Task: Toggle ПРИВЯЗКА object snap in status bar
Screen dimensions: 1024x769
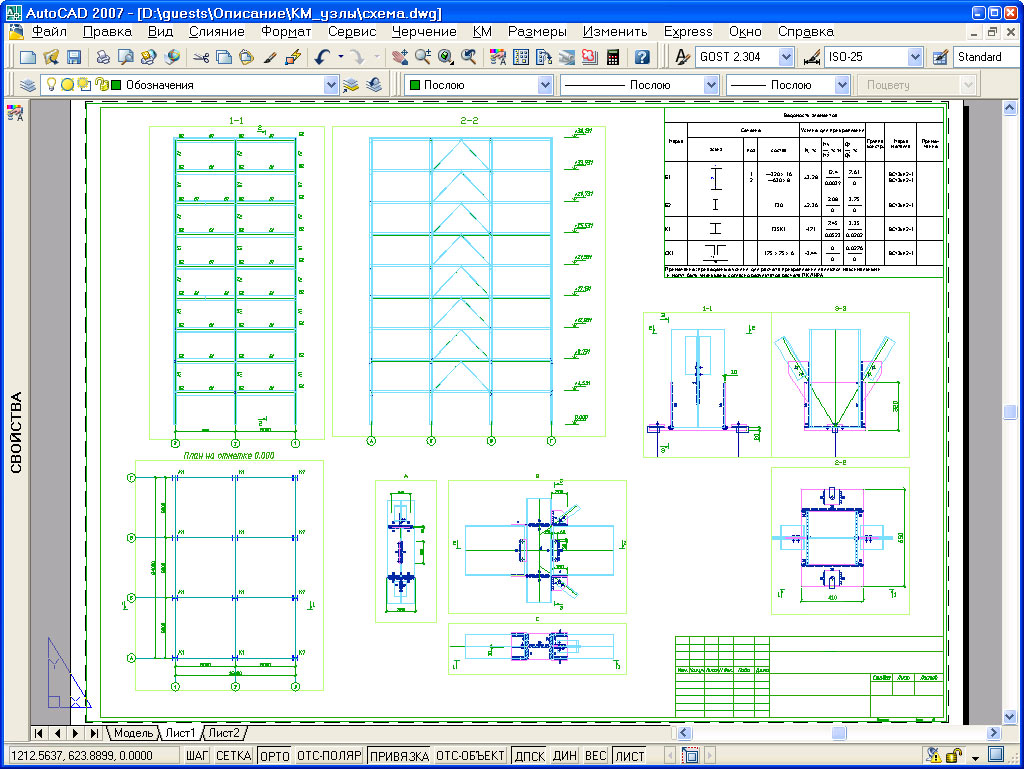Action: [398, 756]
